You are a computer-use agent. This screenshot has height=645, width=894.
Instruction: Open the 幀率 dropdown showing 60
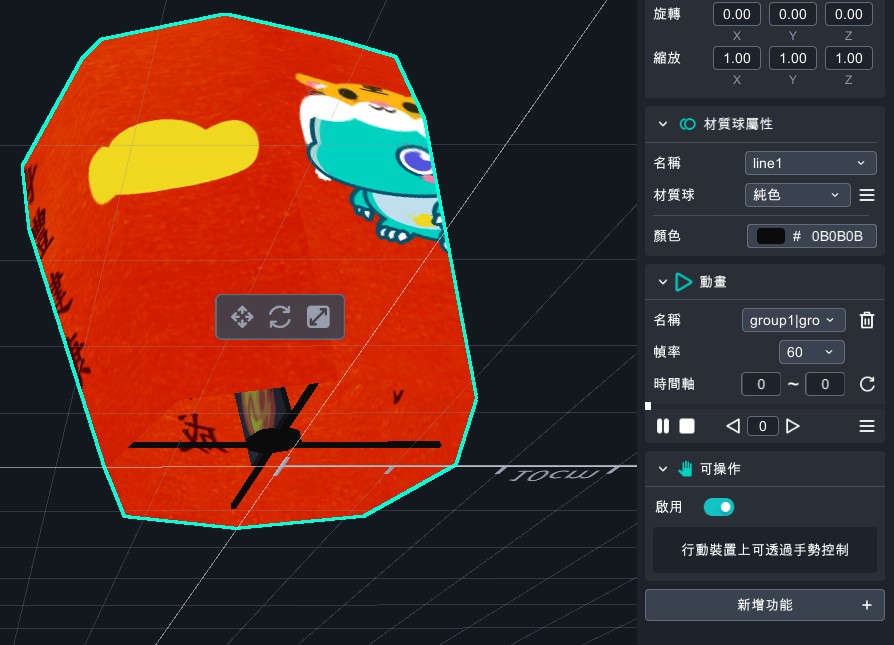tap(810, 352)
